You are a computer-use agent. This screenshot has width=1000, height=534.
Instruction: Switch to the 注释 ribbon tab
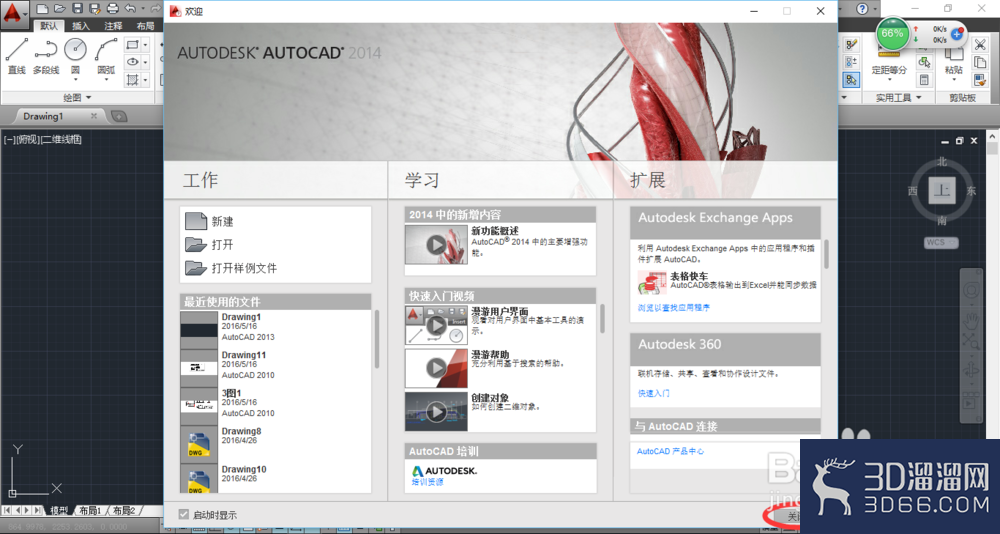pyautogui.click(x=113, y=26)
